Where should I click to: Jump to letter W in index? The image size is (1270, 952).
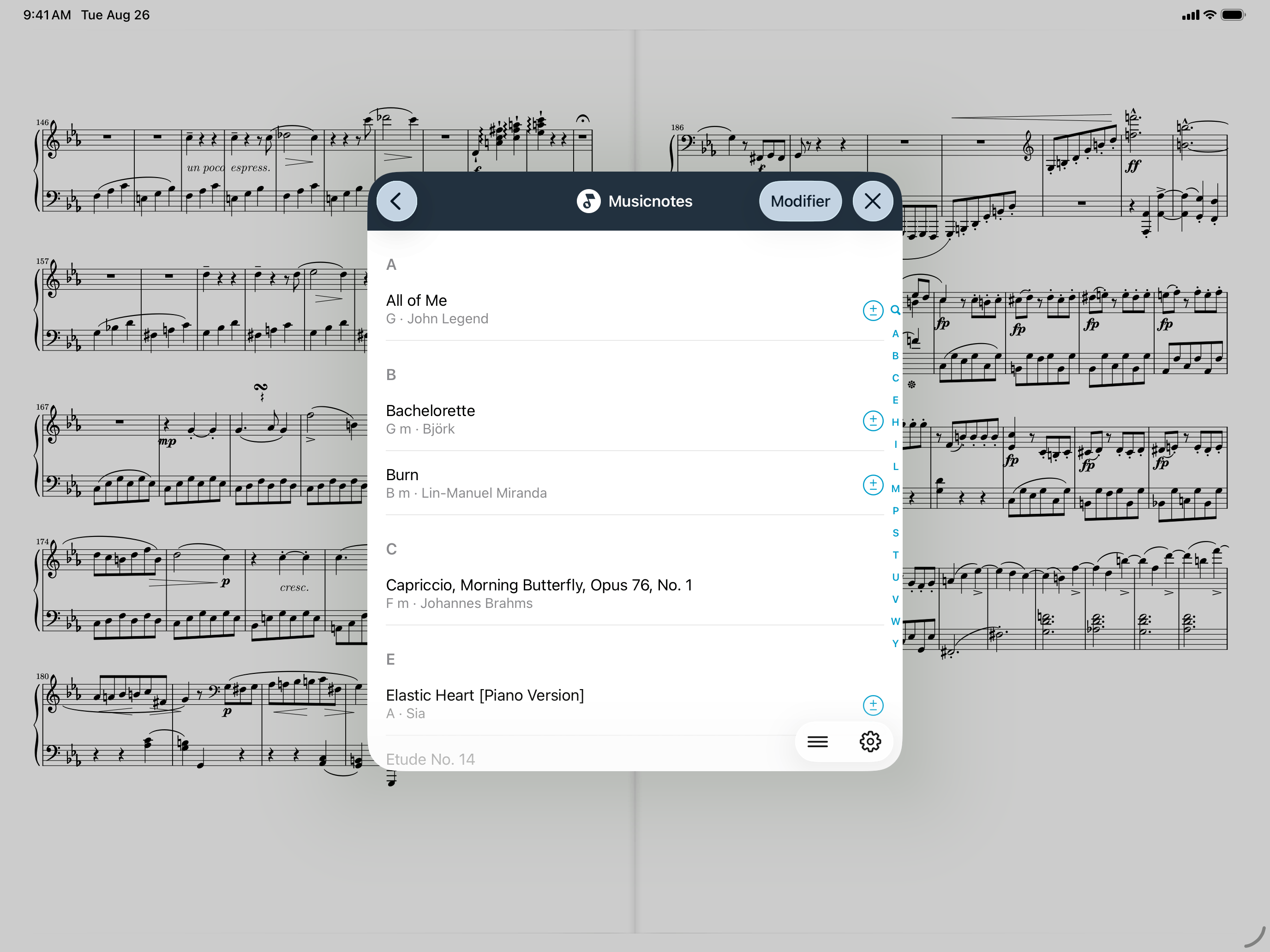(895, 621)
